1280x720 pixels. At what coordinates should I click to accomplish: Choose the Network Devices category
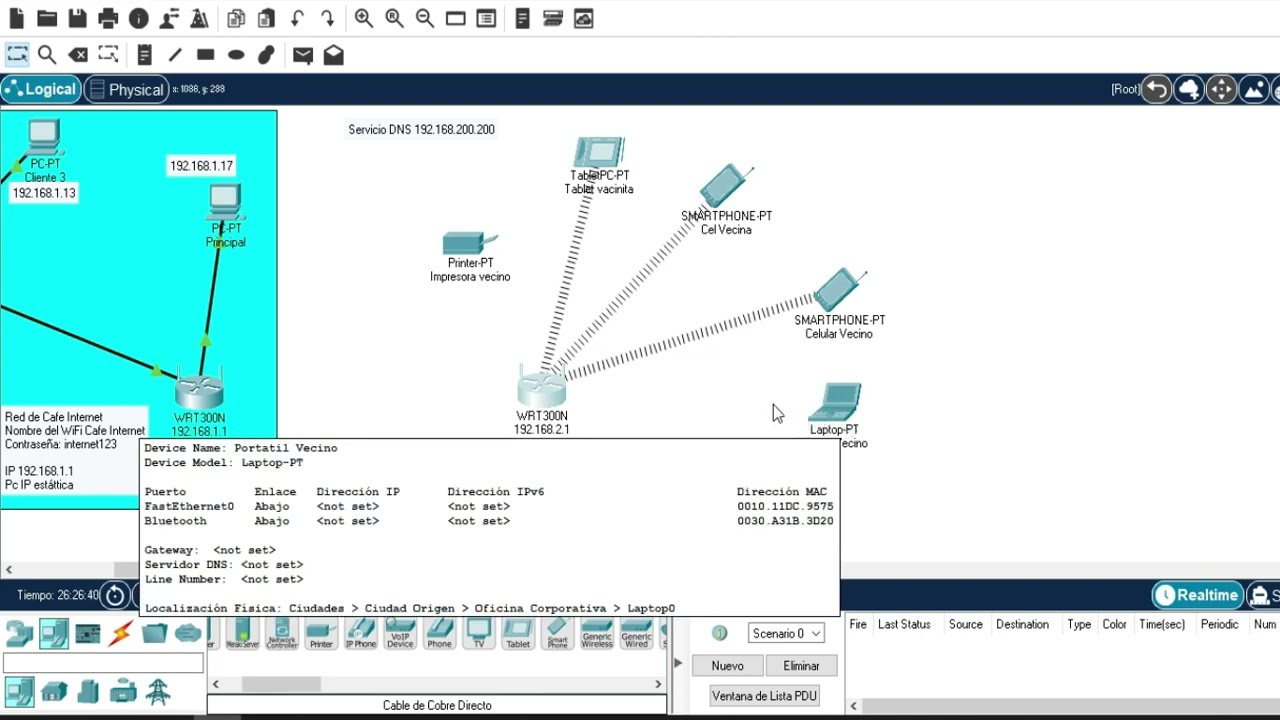click(x=19, y=634)
